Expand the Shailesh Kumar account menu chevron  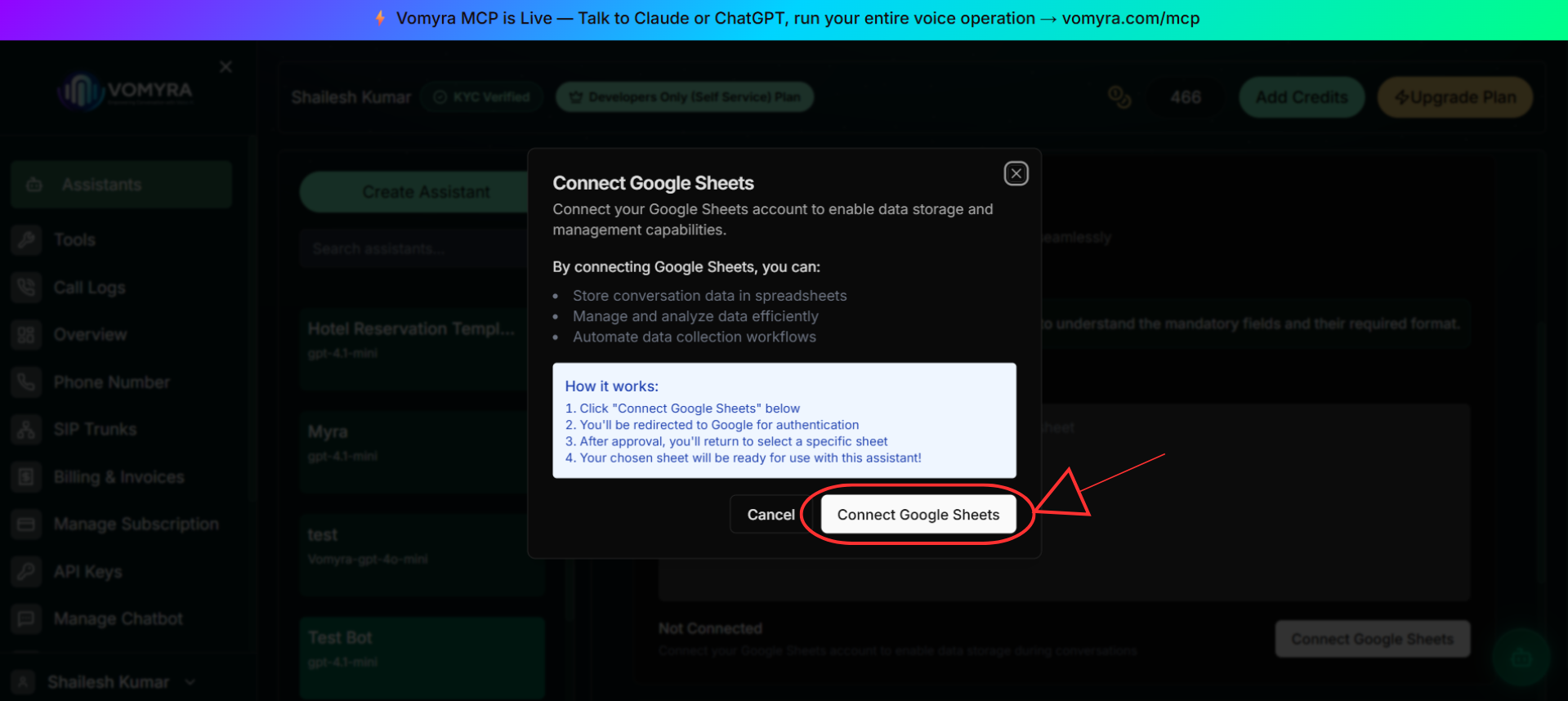coord(190,682)
